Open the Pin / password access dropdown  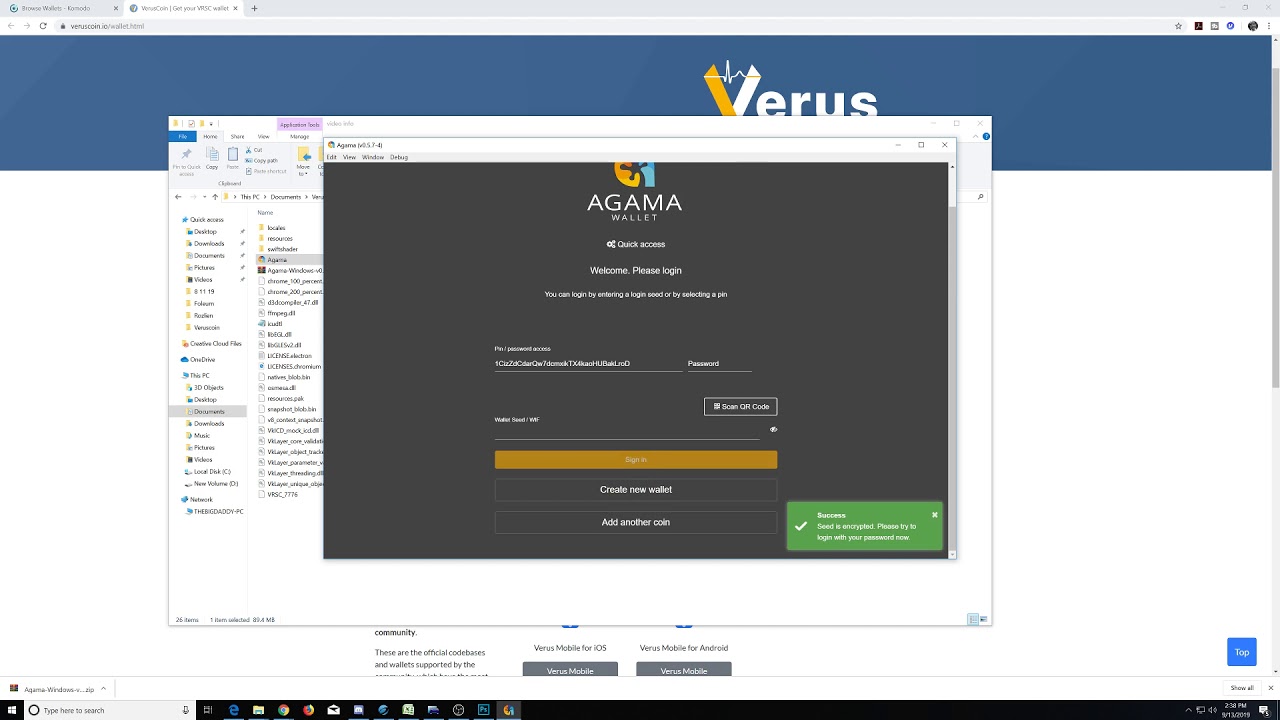[x=588, y=364]
